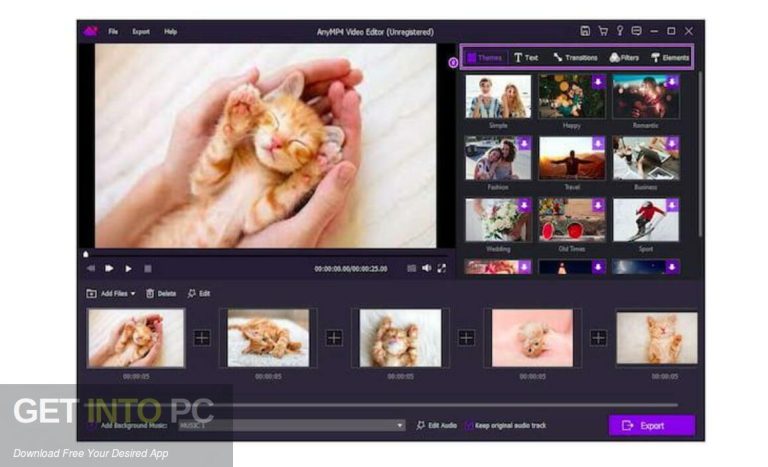The height and width of the screenshot is (467, 768).
Task: Select the second clip of lying kitten
Action: (268, 338)
